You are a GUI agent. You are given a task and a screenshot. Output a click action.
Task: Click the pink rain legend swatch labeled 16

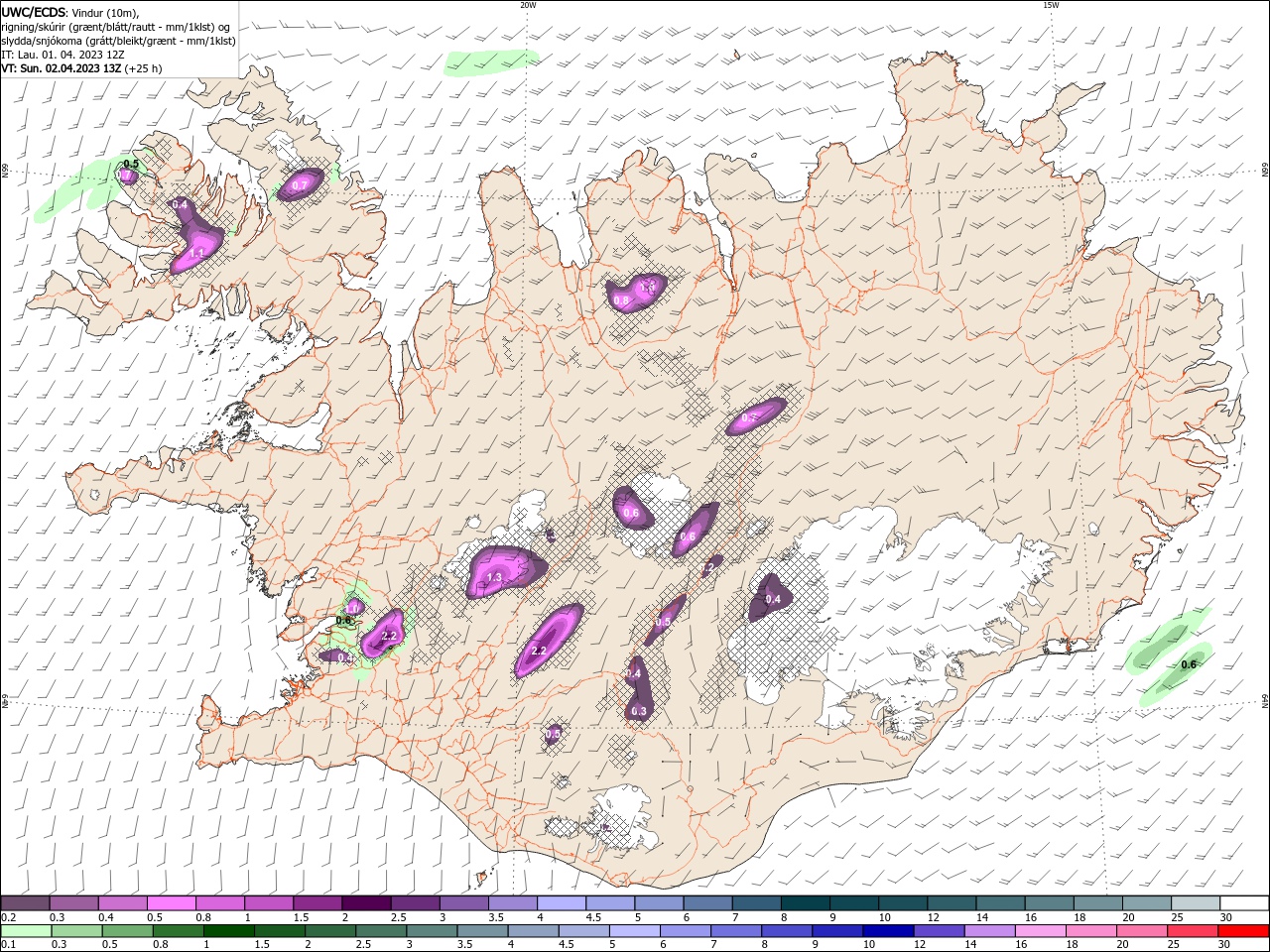coord(1040,931)
